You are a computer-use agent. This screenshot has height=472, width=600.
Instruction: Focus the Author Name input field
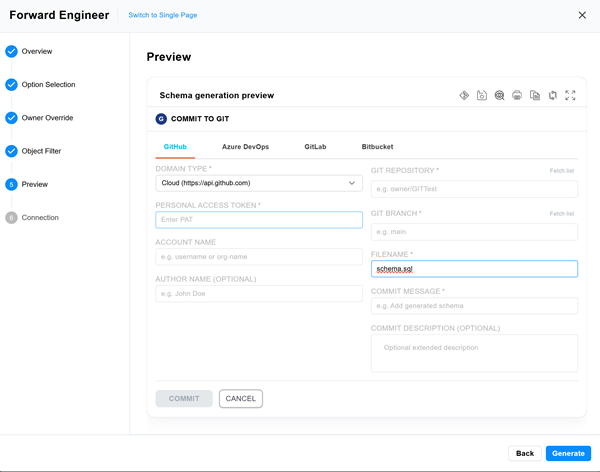pos(259,294)
